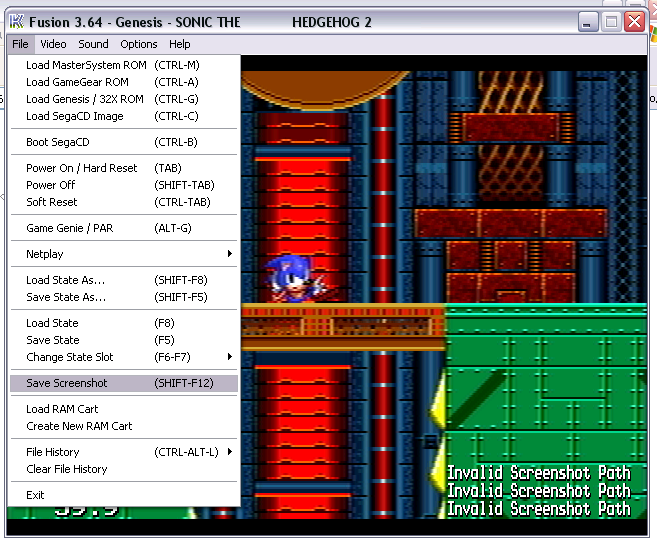Choose Boot SegaCD
The image size is (657, 543).
click(124, 142)
